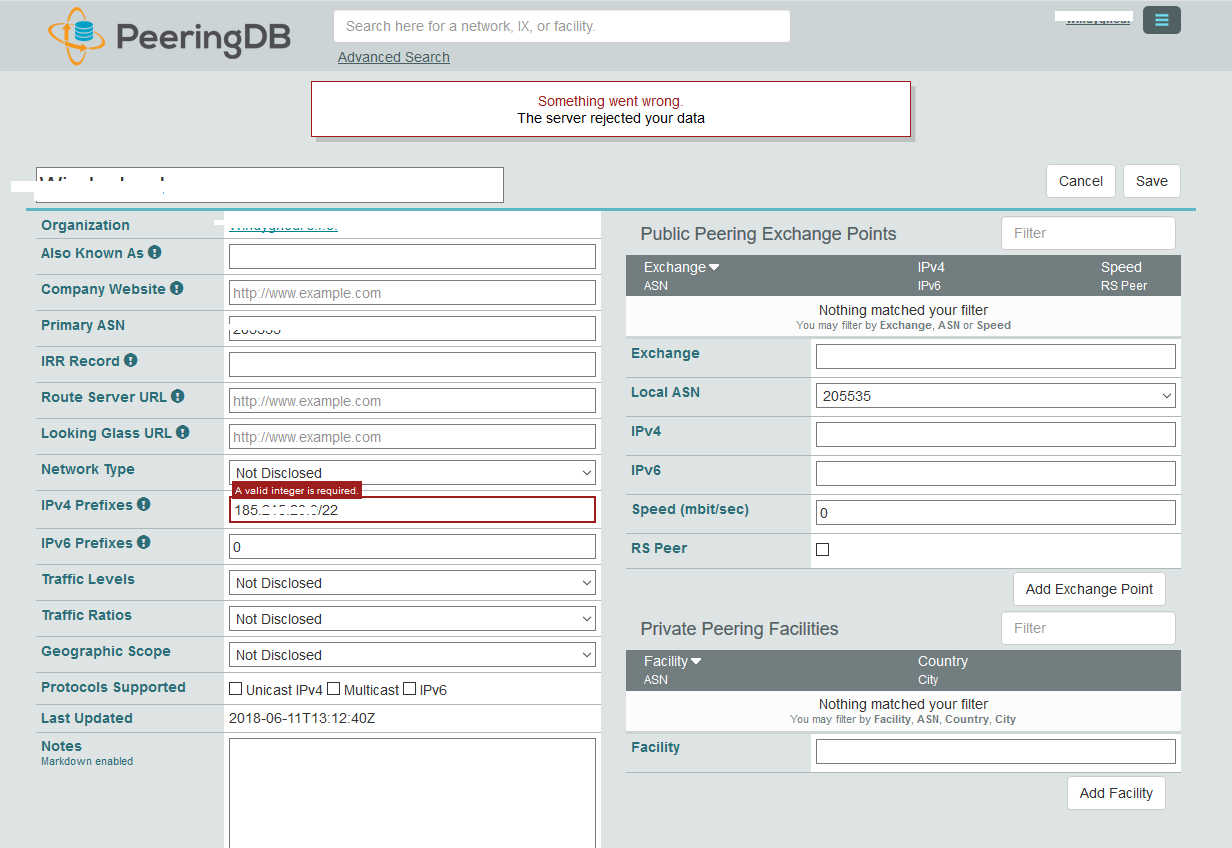This screenshot has height=848, width=1232.
Task: Enable IPv6 protocol checkbox
Action: coord(410,689)
